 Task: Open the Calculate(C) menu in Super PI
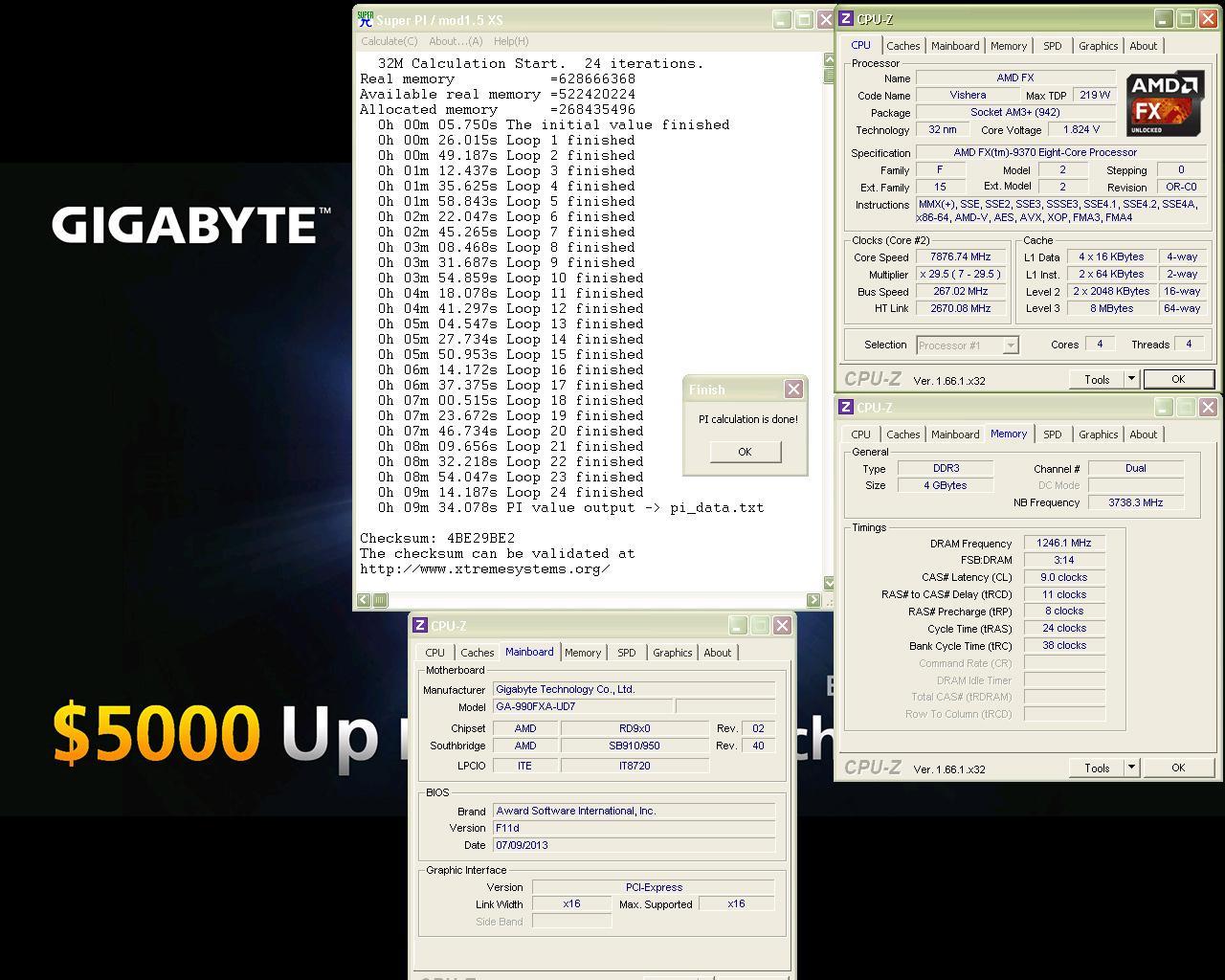[389, 41]
